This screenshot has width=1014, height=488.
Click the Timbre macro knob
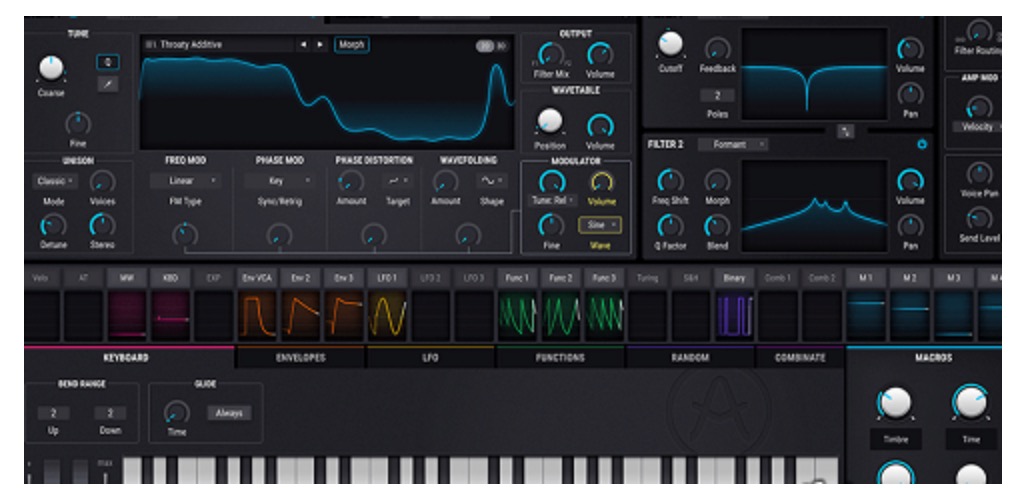[896, 403]
